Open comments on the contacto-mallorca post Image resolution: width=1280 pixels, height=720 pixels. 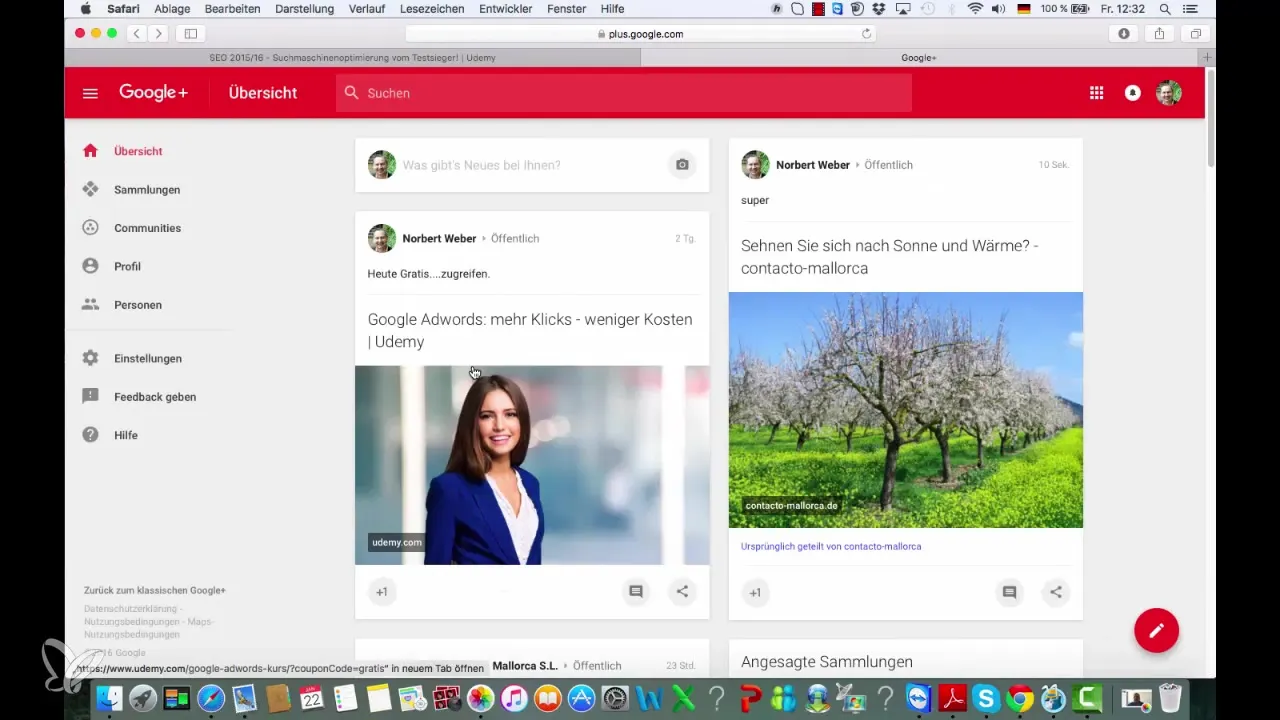click(x=1009, y=592)
